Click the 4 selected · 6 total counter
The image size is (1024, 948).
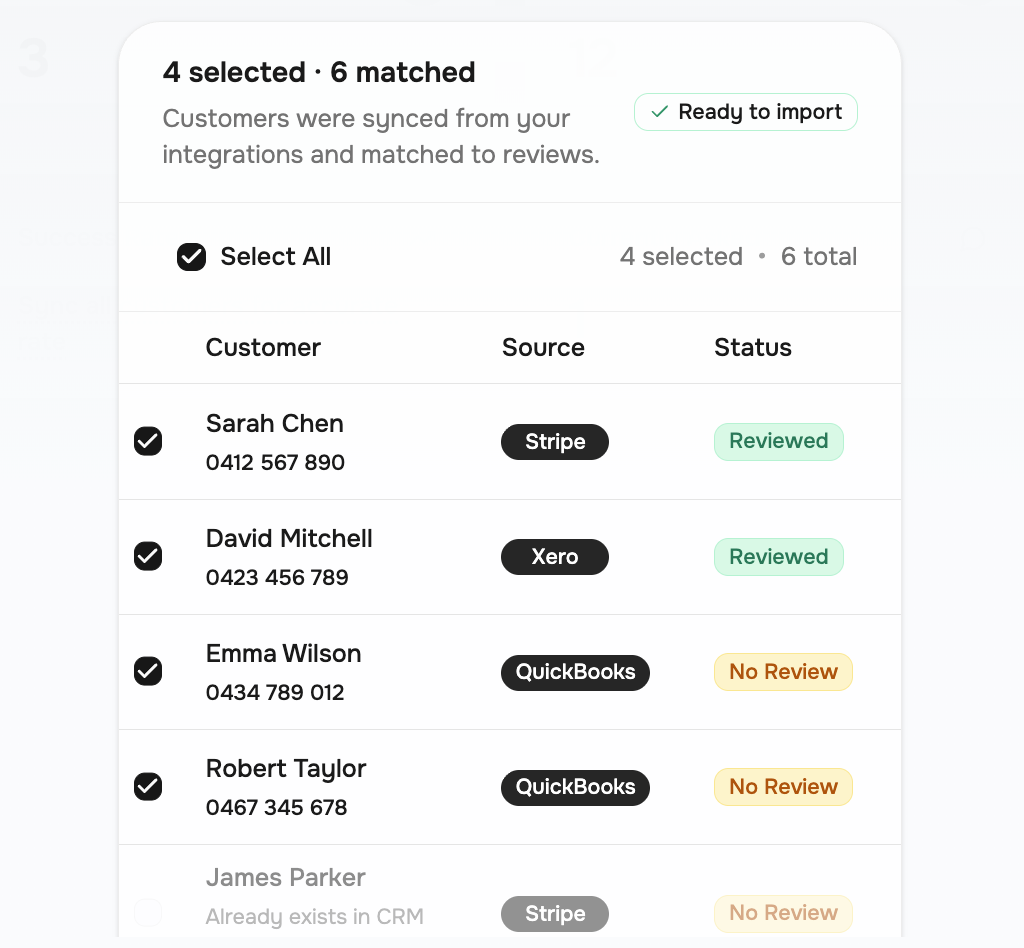click(738, 257)
